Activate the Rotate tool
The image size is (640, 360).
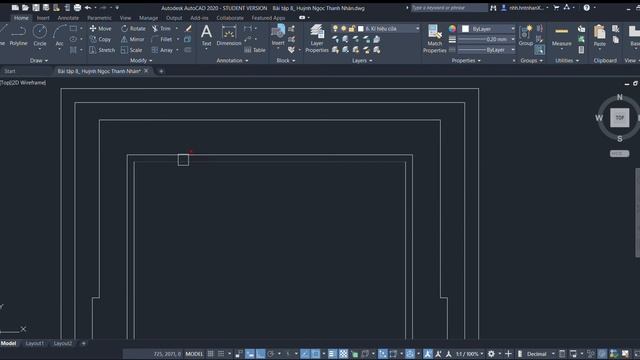coord(133,29)
